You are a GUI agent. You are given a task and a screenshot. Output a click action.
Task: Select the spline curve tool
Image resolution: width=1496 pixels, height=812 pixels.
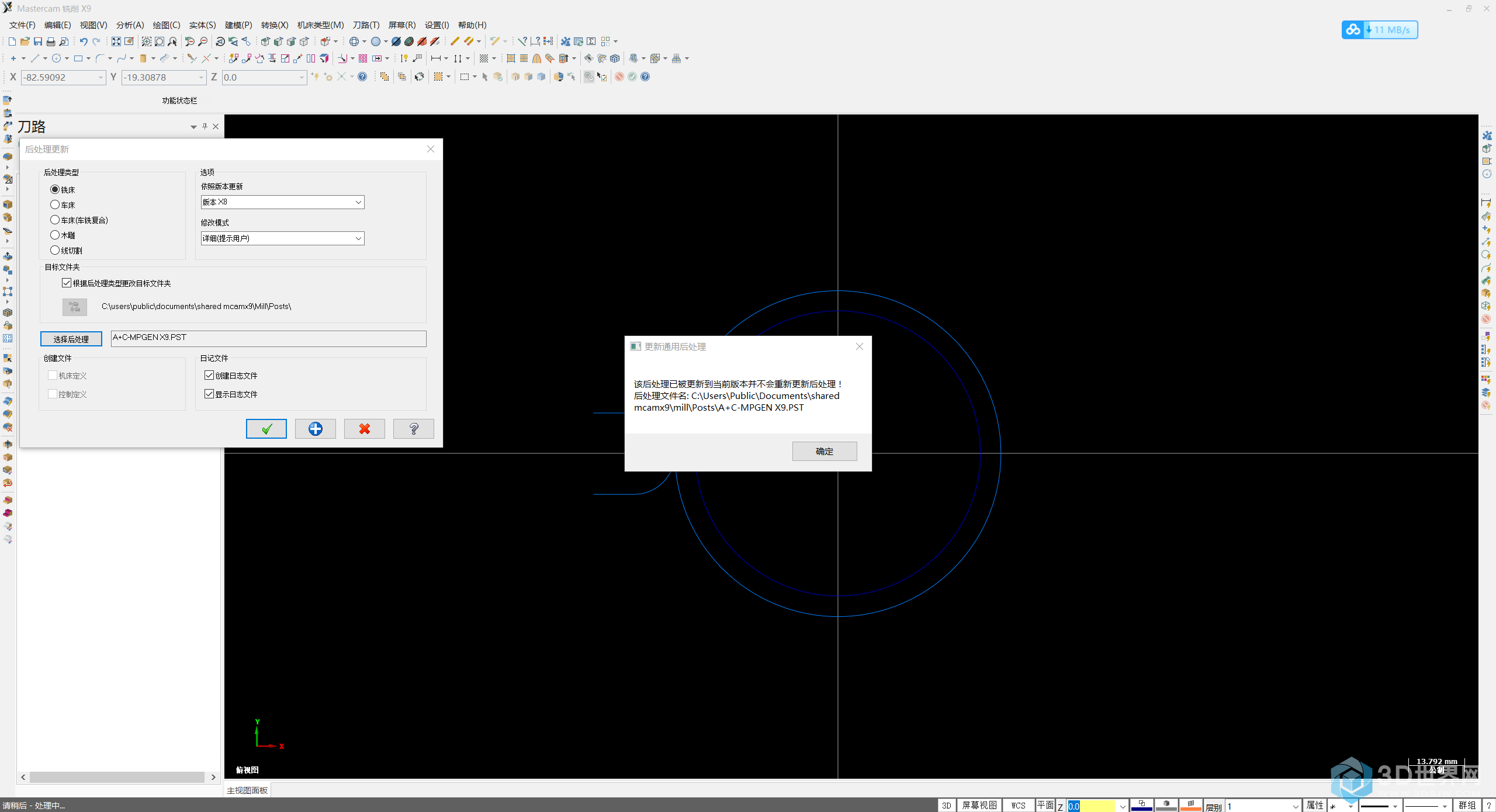pyautogui.click(x=122, y=58)
